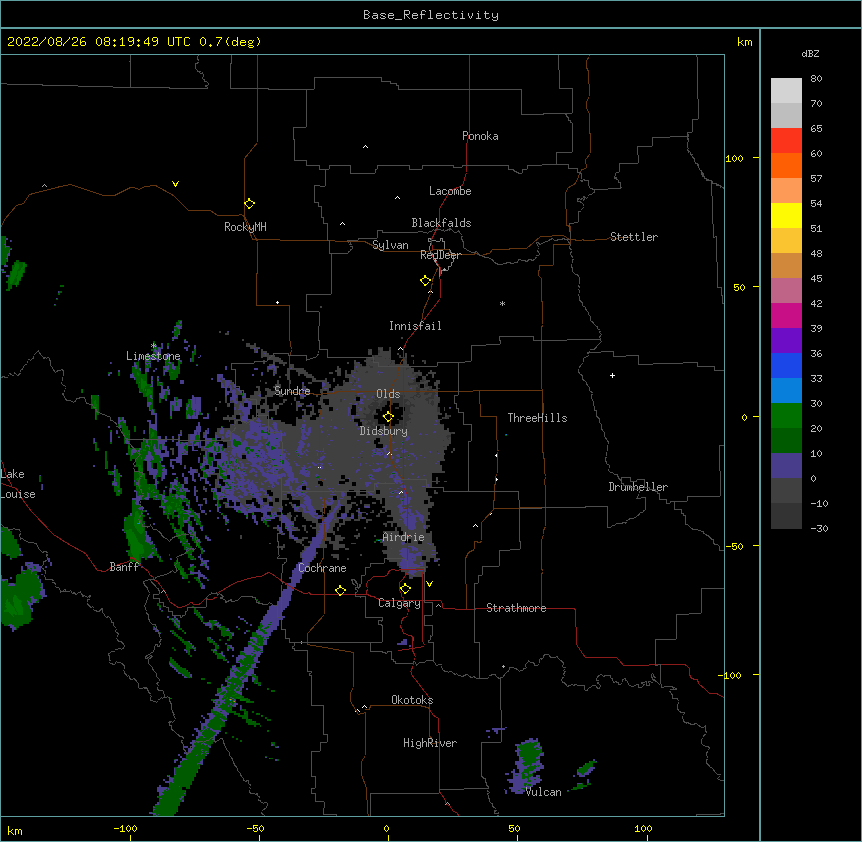Screen dimensions: 862x842
Task: Click the Sundre town label
Action: click(x=292, y=391)
